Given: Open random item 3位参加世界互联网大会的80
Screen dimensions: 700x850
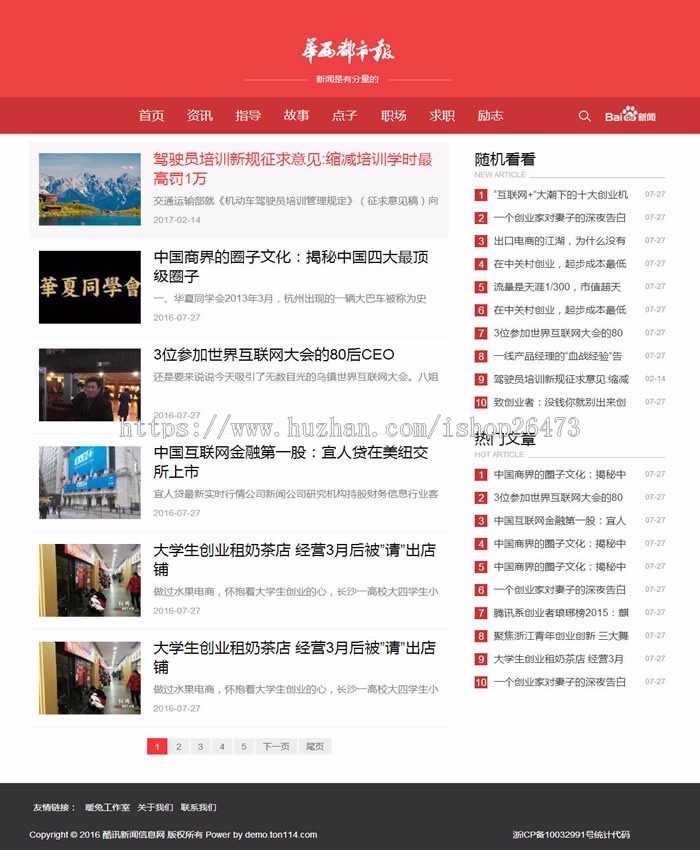Looking at the screenshot, I should [558, 333].
